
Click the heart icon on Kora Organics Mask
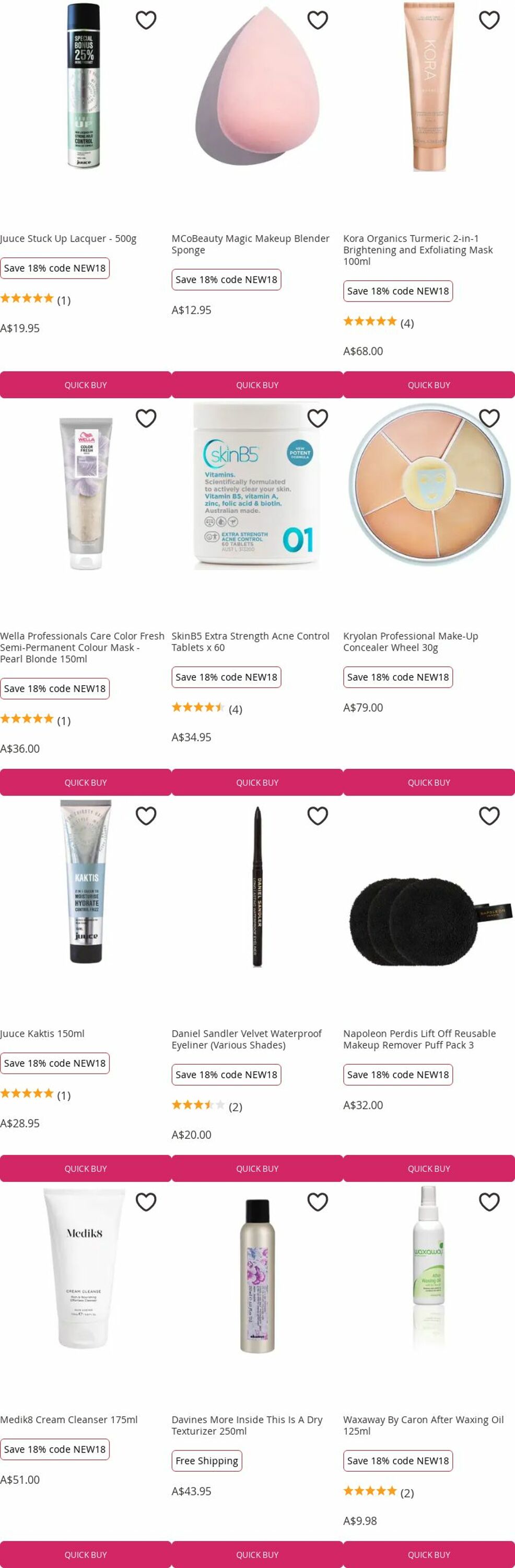tap(489, 20)
